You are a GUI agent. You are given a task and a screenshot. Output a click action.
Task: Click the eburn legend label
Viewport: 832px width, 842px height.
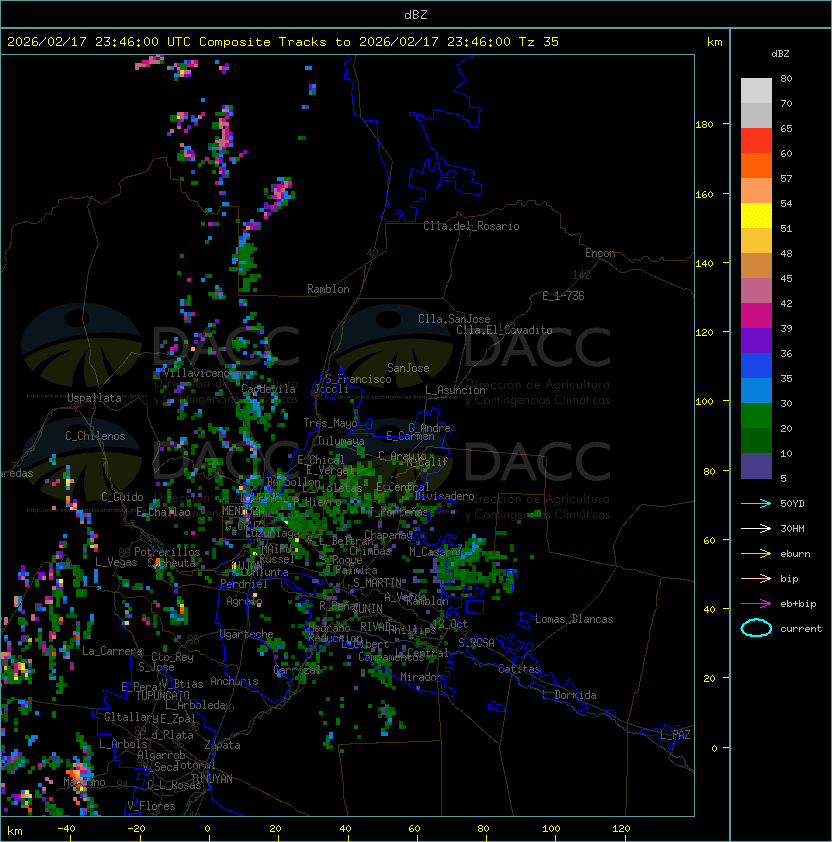pyautogui.click(x=795, y=554)
